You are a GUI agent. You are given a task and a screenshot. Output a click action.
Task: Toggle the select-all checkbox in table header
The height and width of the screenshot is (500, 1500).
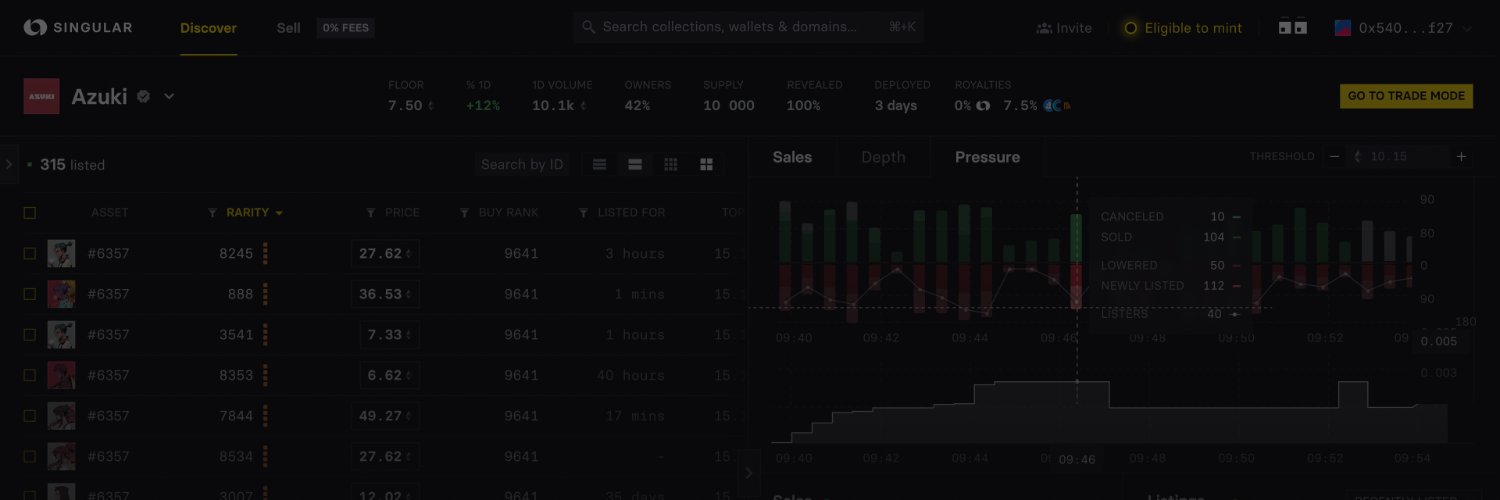[x=30, y=213]
